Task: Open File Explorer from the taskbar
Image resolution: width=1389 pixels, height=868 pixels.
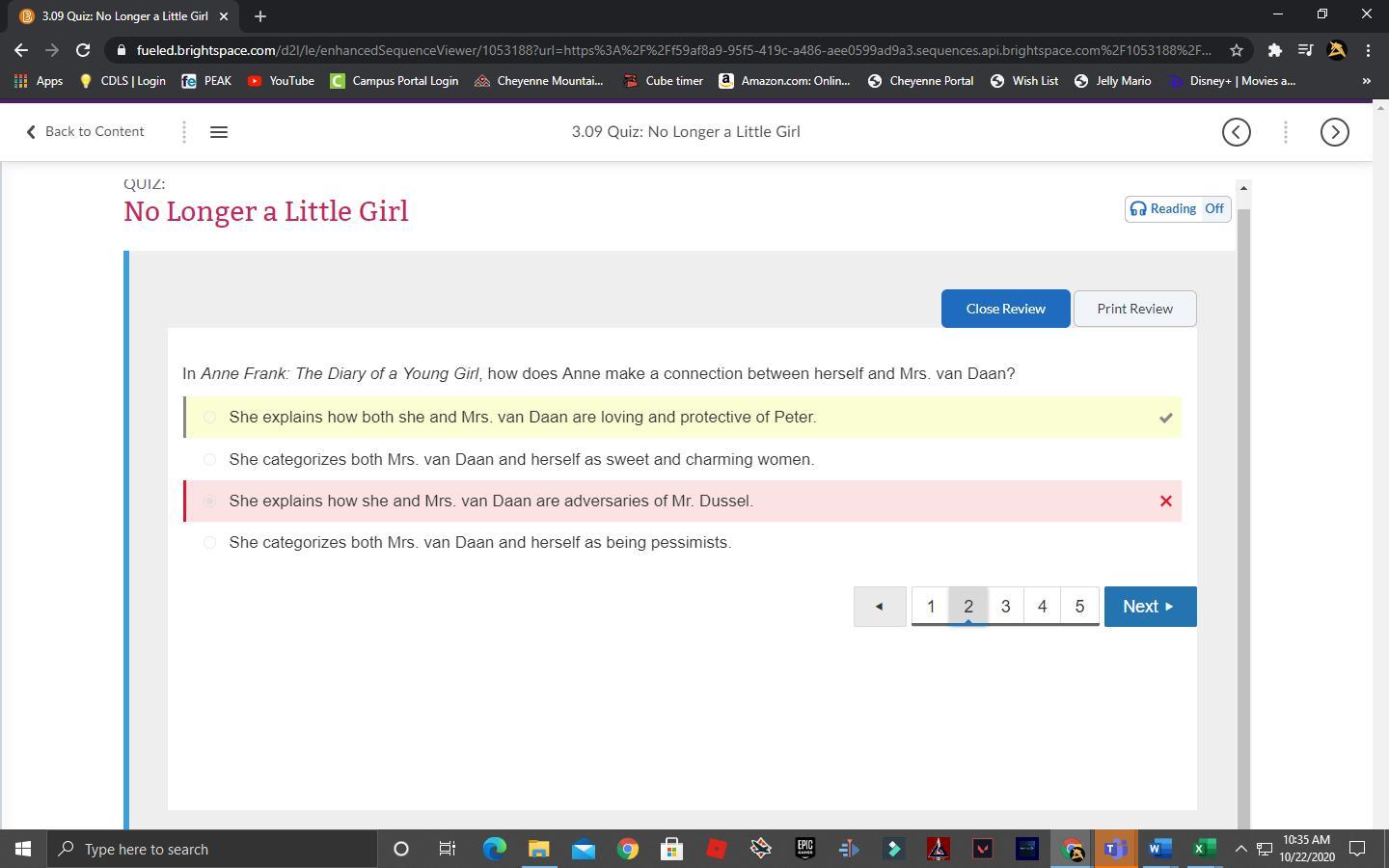Action: point(538,849)
